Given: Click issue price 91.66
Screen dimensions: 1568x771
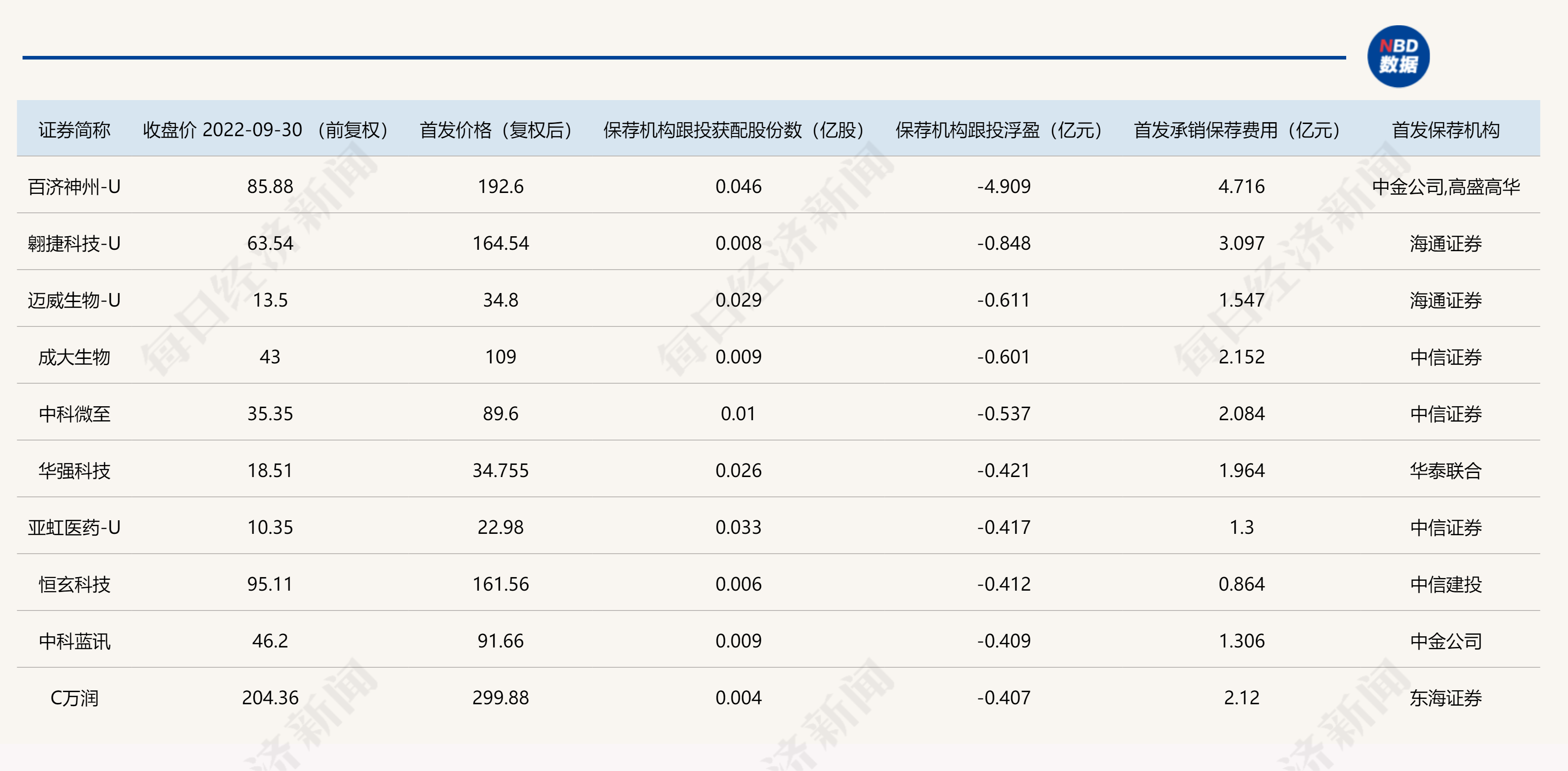Looking at the screenshot, I should tap(500, 641).
